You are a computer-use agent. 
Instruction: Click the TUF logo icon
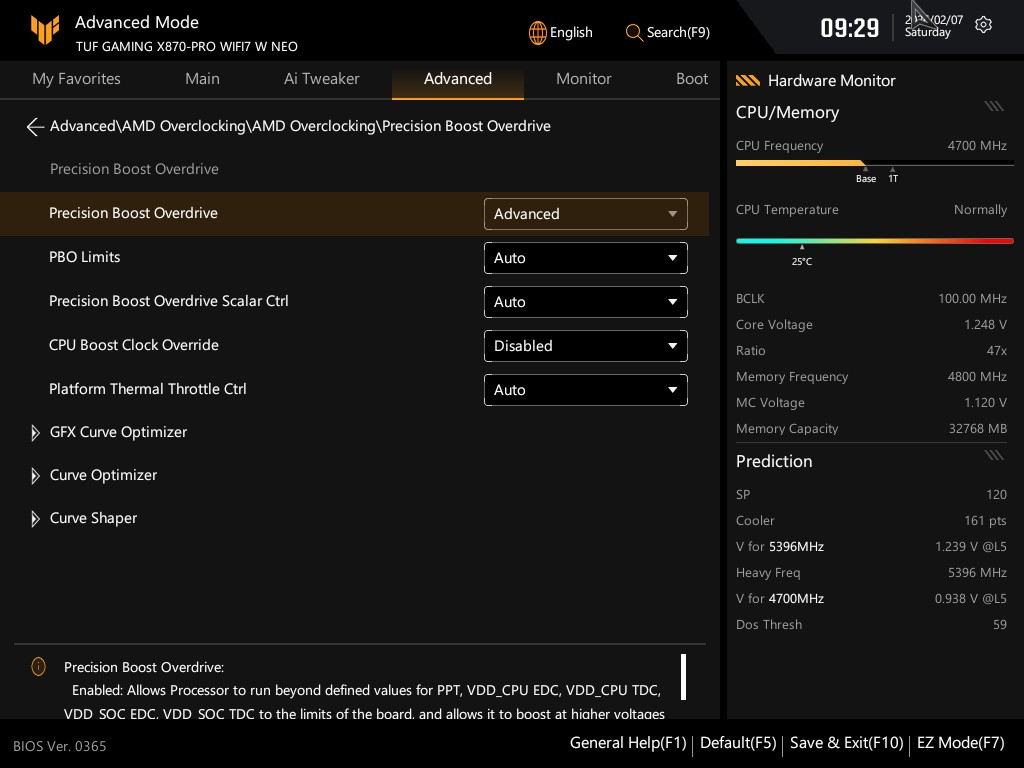tap(44, 31)
